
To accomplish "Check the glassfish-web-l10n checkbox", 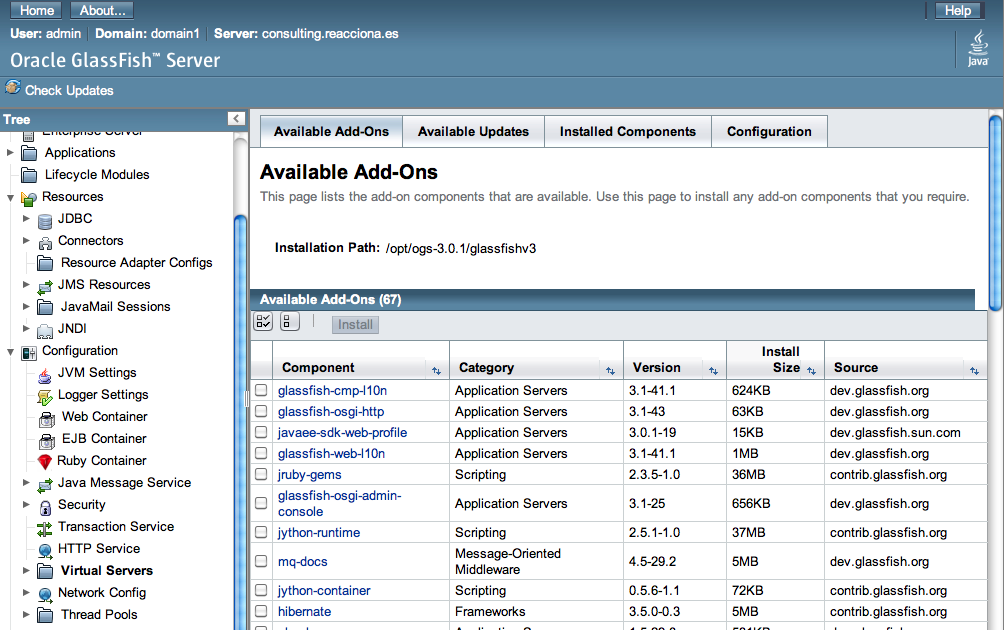I will 261,453.
